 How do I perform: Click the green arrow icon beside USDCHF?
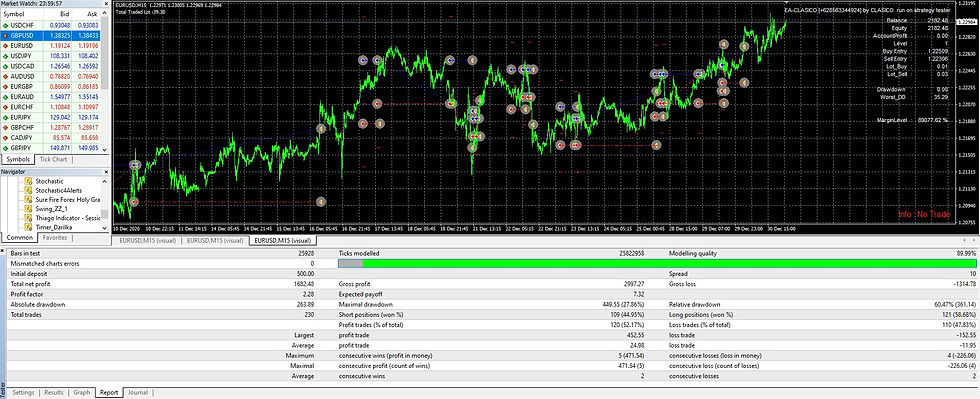click(5, 25)
